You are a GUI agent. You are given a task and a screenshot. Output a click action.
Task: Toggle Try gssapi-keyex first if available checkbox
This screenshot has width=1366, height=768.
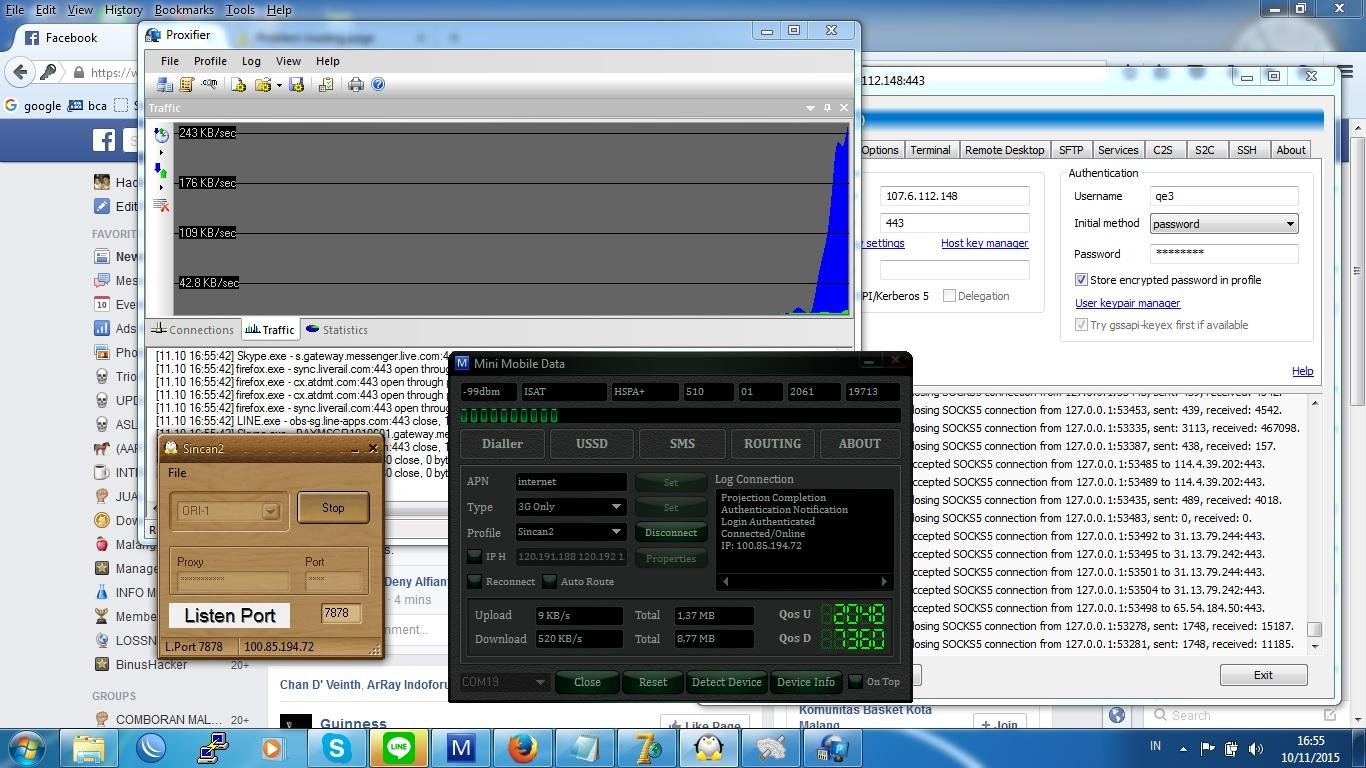[1081, 325]
